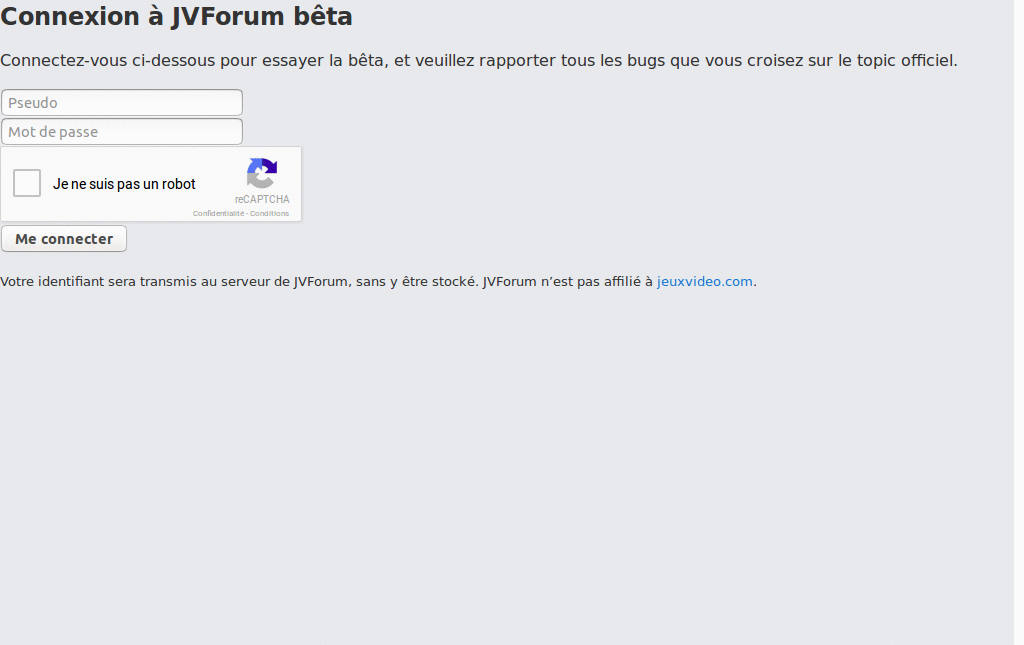This screenshot has width=1024, height=645.
Task: Enable the reCAPTCHA human verification check
Action: (x=26, y=183)
